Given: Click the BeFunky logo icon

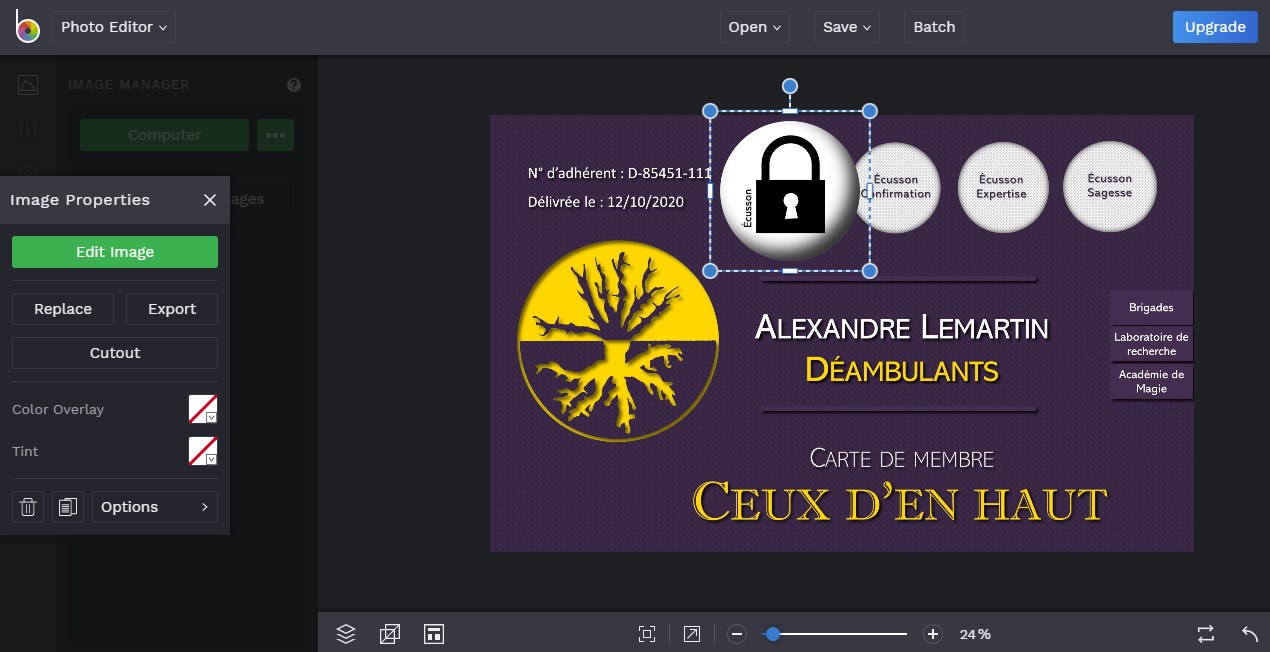Looking at the screenshot, I should point(27,26).
